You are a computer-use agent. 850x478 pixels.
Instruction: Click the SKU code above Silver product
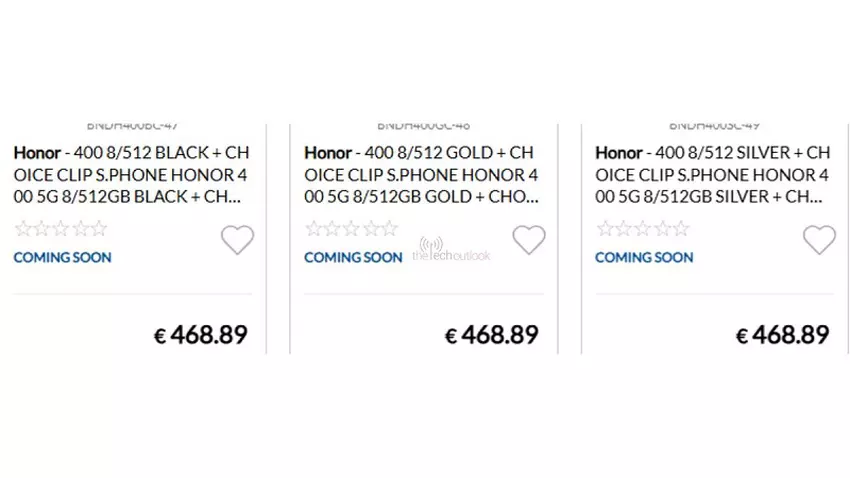tap(714, 127)
